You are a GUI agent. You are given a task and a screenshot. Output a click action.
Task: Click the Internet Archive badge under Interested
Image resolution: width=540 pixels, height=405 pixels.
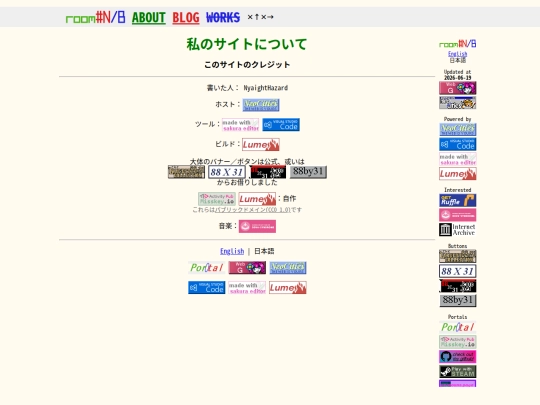click(x=458, y=230)
